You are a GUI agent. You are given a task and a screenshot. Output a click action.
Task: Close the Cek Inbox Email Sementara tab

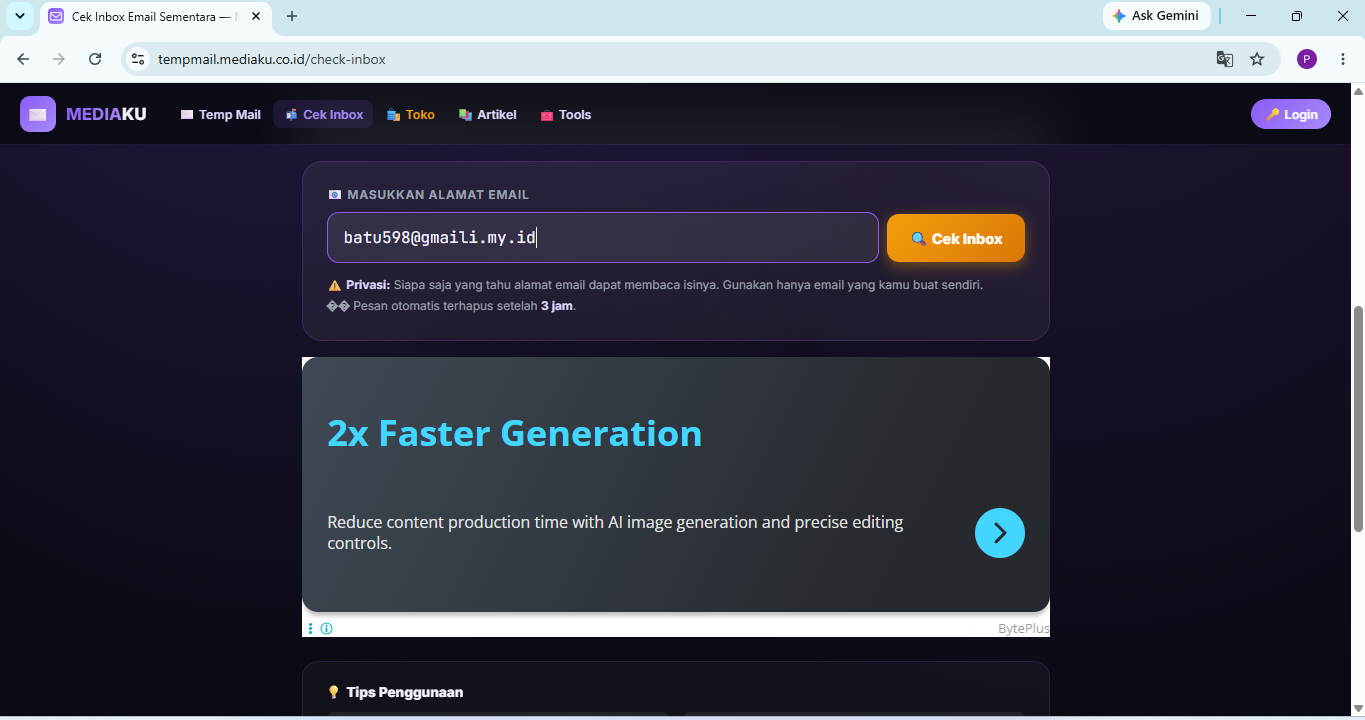[258, 16]
